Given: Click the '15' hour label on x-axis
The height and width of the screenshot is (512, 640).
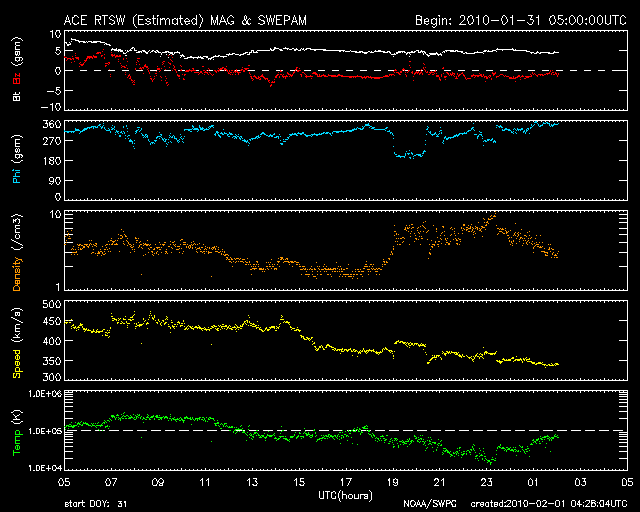Looking at the screenshot, I should 299,482.
